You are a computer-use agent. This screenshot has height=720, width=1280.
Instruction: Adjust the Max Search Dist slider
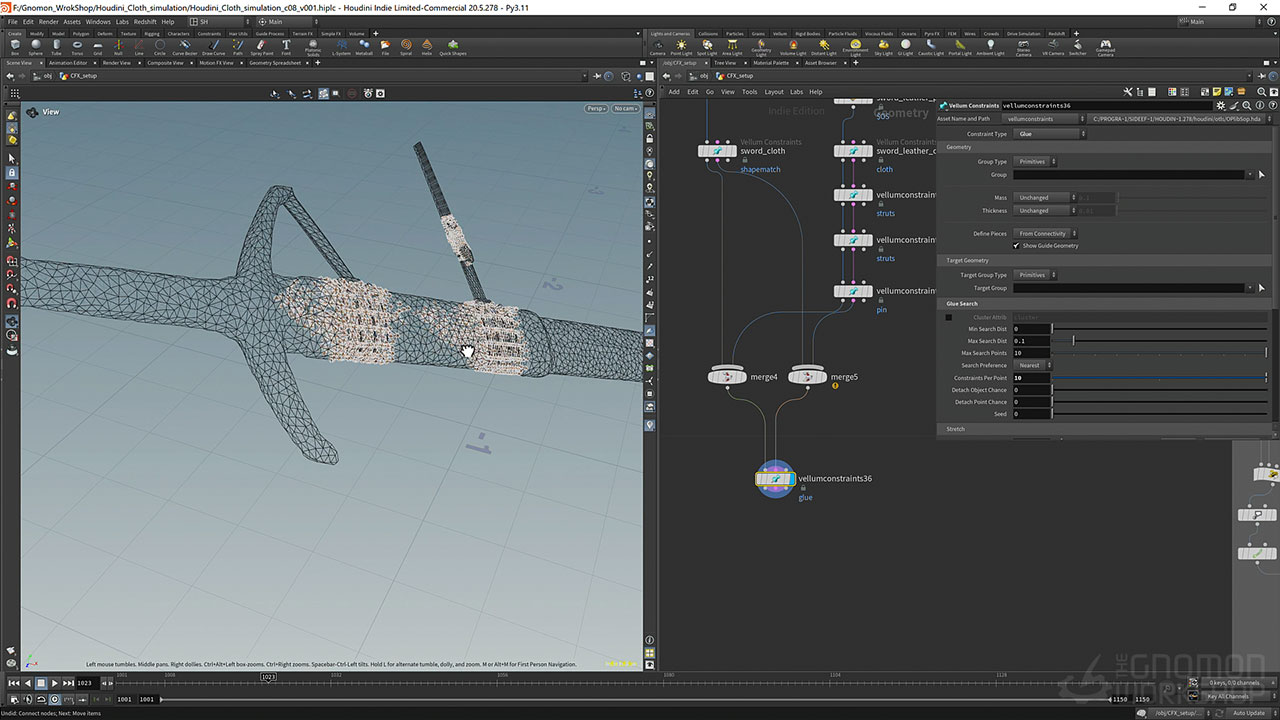(x=1074, y=341)
